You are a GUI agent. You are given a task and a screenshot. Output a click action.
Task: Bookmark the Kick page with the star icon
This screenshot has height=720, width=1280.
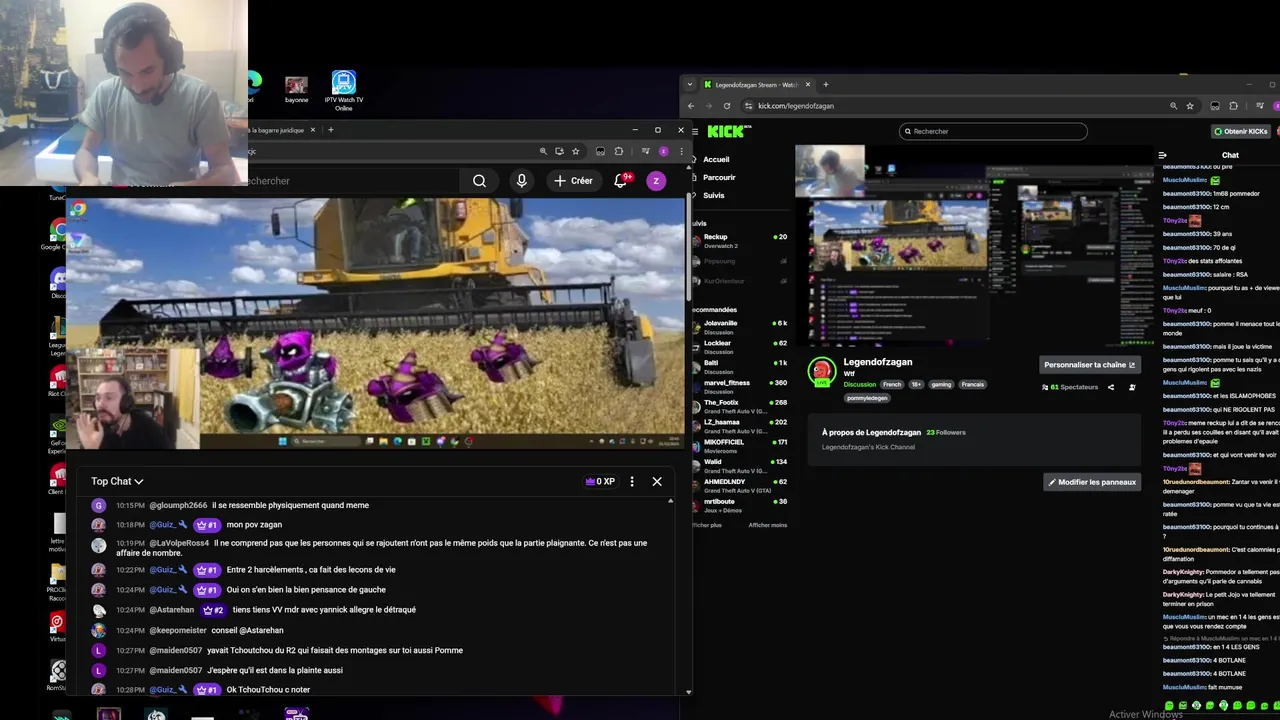1190,106
